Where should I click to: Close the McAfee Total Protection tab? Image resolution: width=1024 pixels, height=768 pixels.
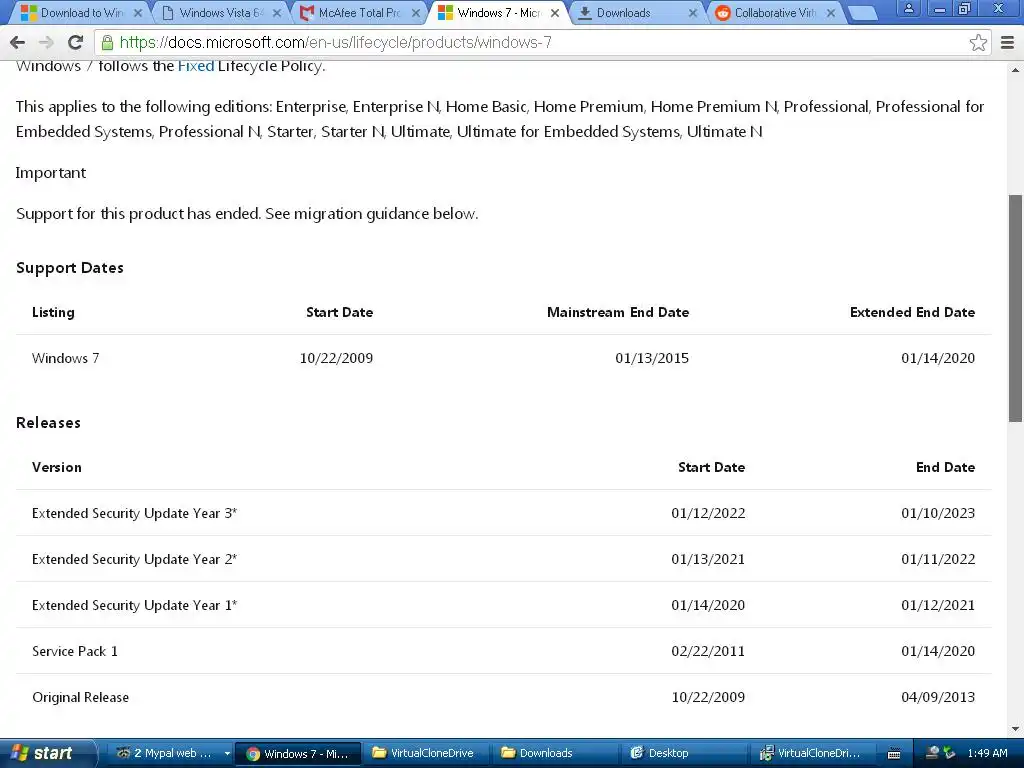click(415, 13)
